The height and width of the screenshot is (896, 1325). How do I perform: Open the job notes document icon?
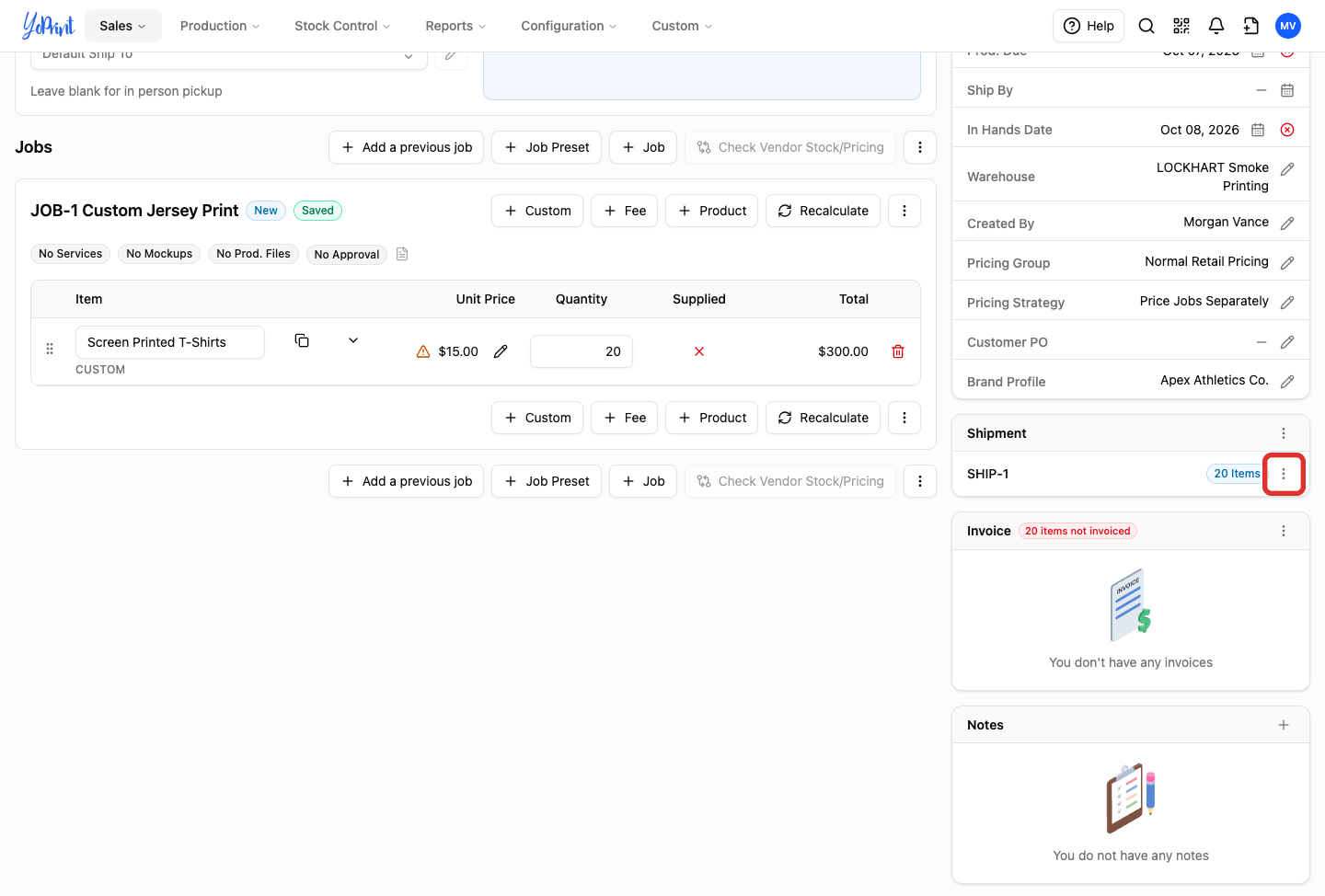pos(402,254)
